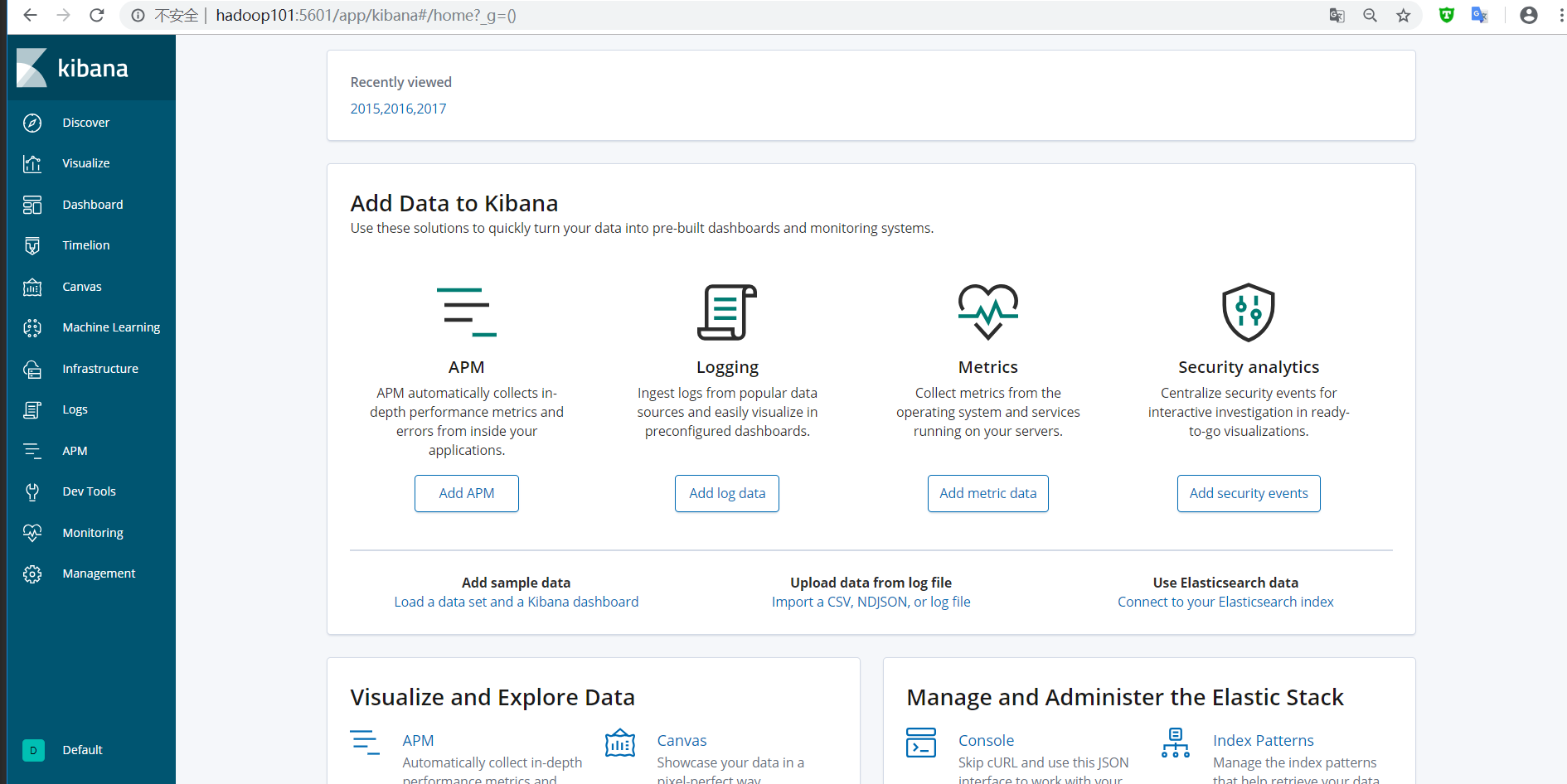Click the translate page icon in address bar
The height and width of the screenshot is (784, 1567).
(1337, 15)
